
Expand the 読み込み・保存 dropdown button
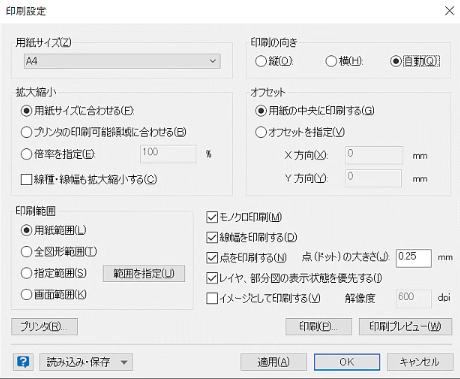86,362
